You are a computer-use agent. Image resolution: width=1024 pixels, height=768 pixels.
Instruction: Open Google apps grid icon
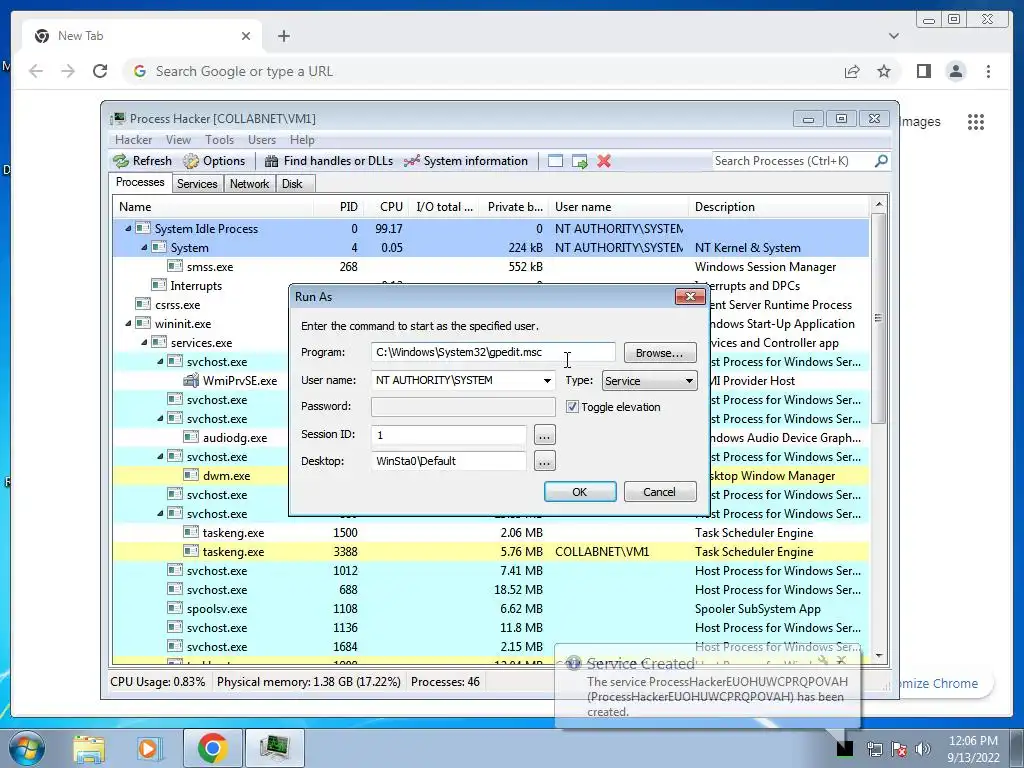click(976, 121)
